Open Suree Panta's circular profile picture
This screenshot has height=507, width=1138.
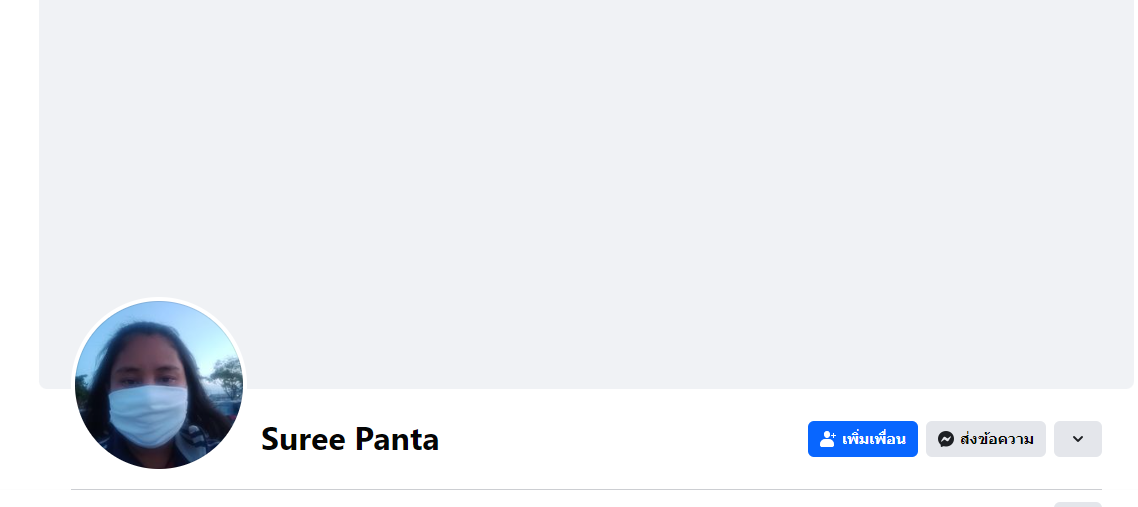click(159, 385)
